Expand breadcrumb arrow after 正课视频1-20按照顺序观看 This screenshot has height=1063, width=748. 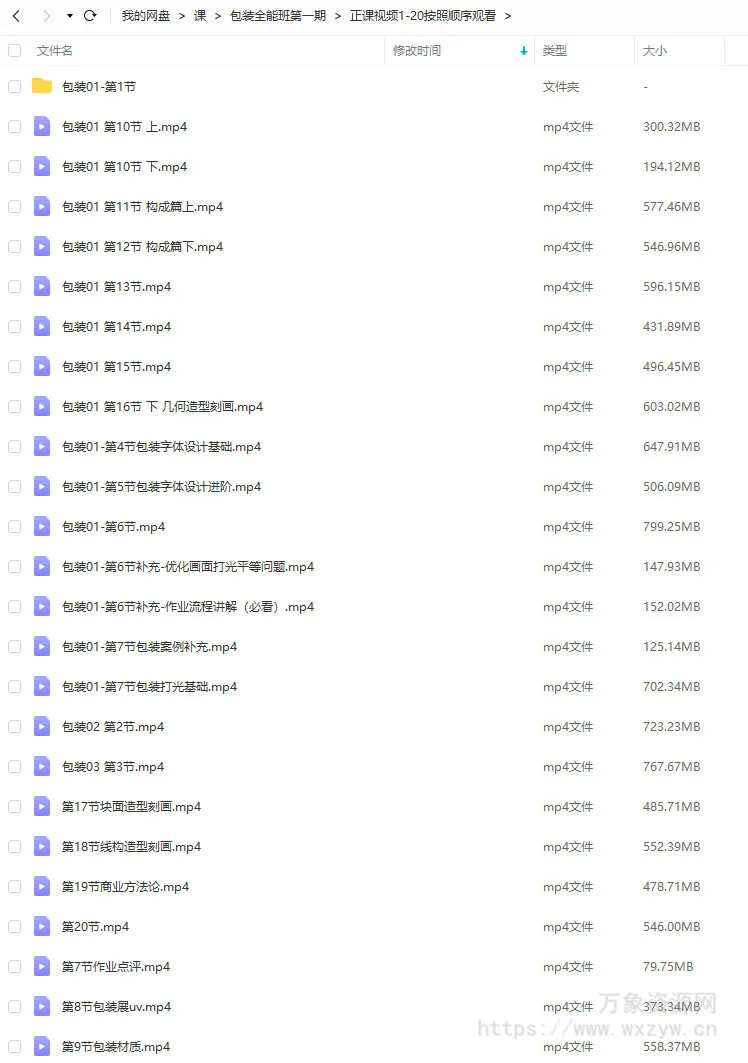point(508,16)
